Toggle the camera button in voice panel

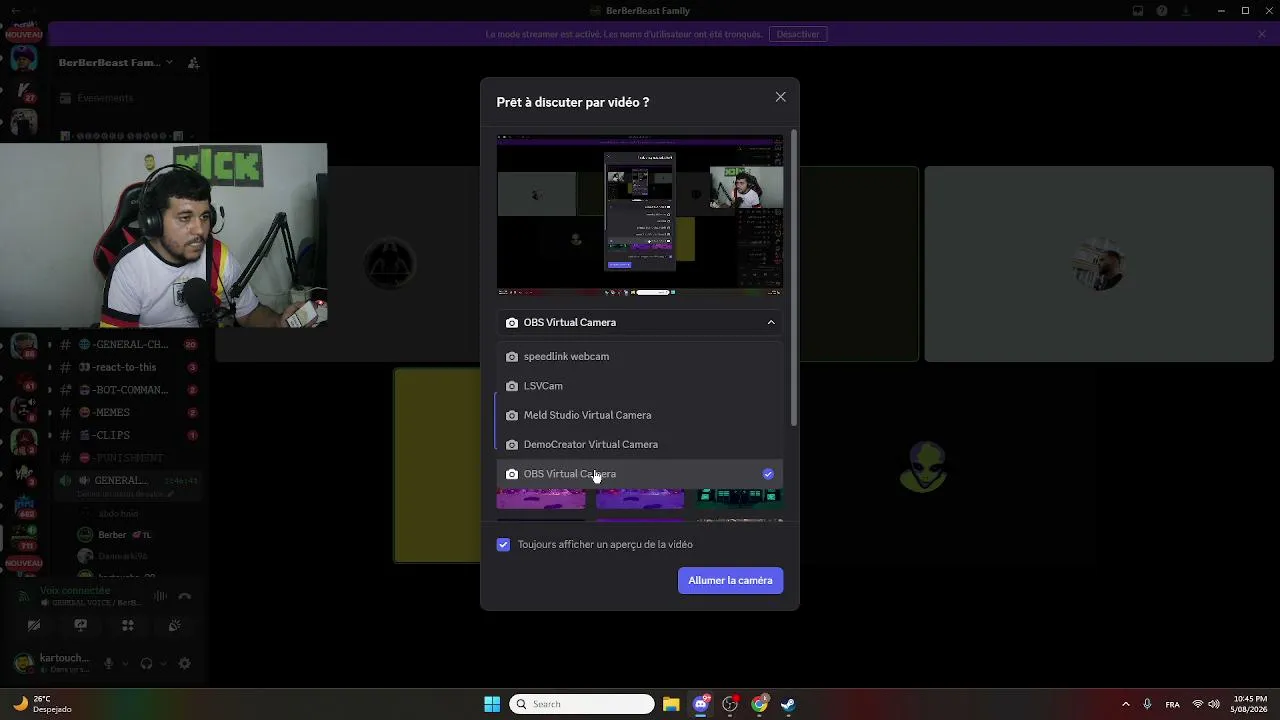[x=34, y=626]
